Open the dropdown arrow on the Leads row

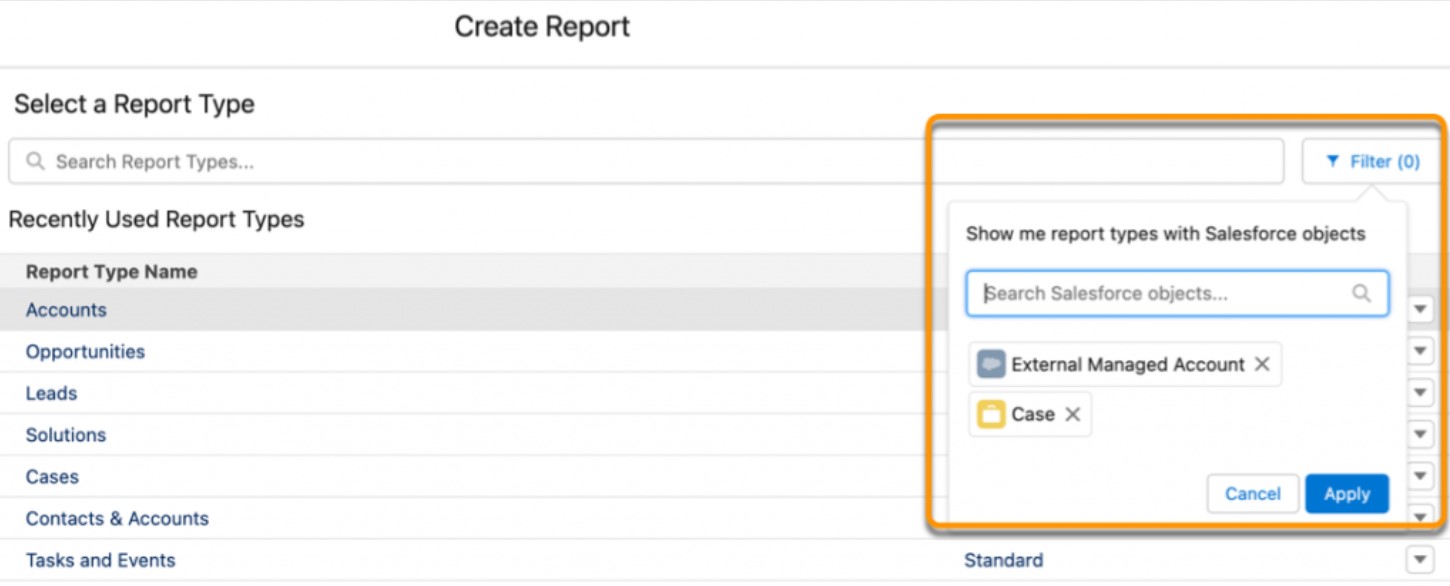1421,393
